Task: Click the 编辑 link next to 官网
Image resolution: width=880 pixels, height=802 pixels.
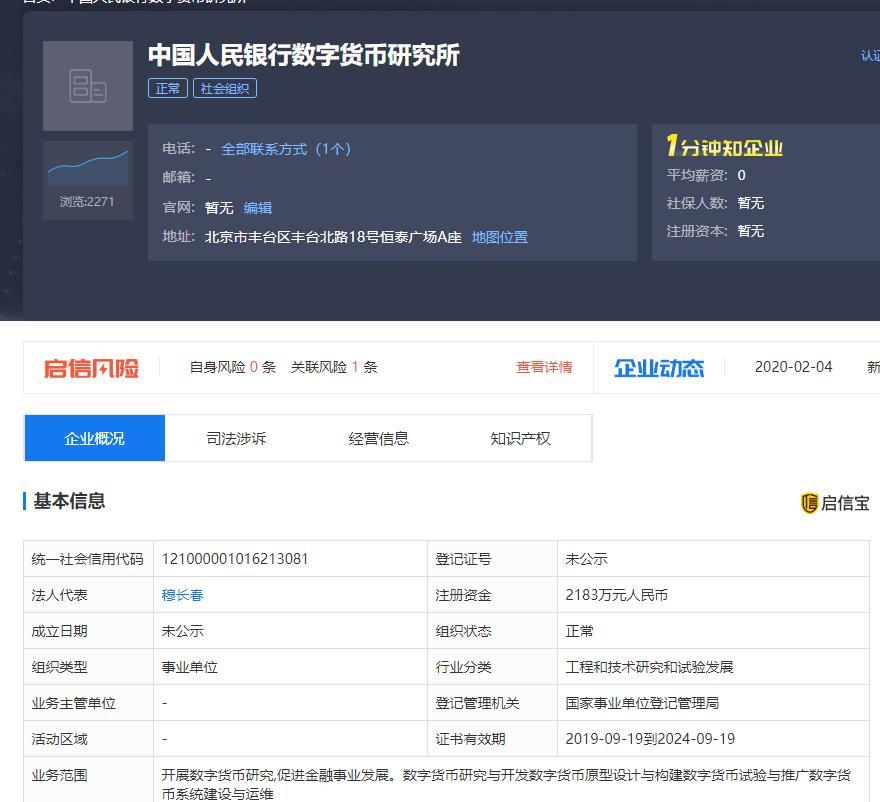Action: coord(258,208)
